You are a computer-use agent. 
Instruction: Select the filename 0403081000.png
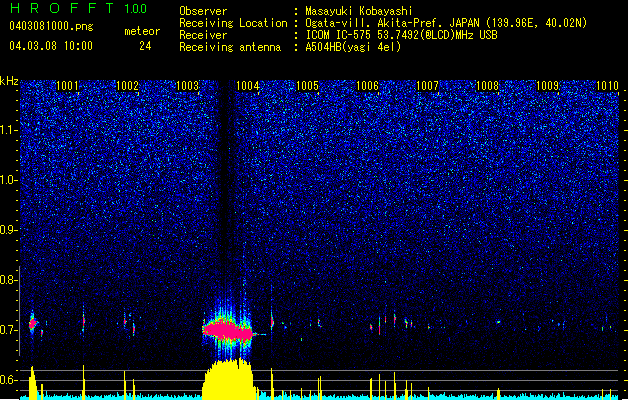(51, 26)
